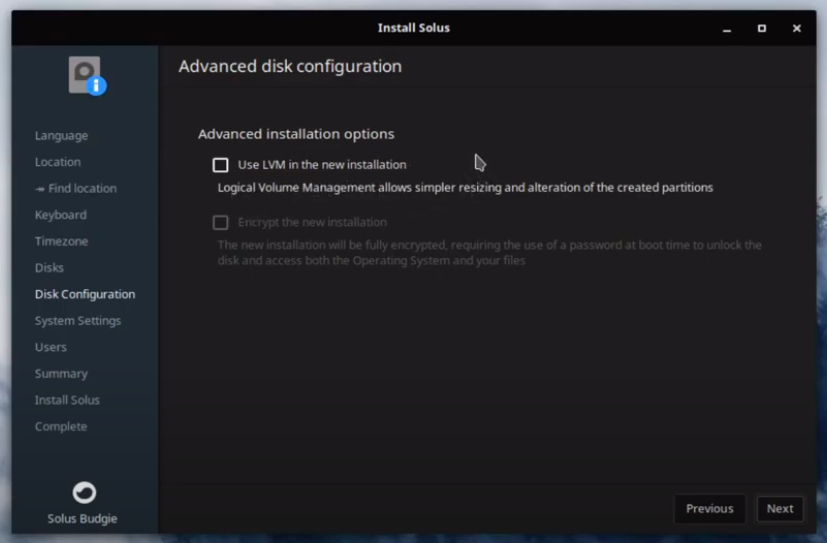Click the Next button
This screenshot has width=827, height=543.
[780, 509]
